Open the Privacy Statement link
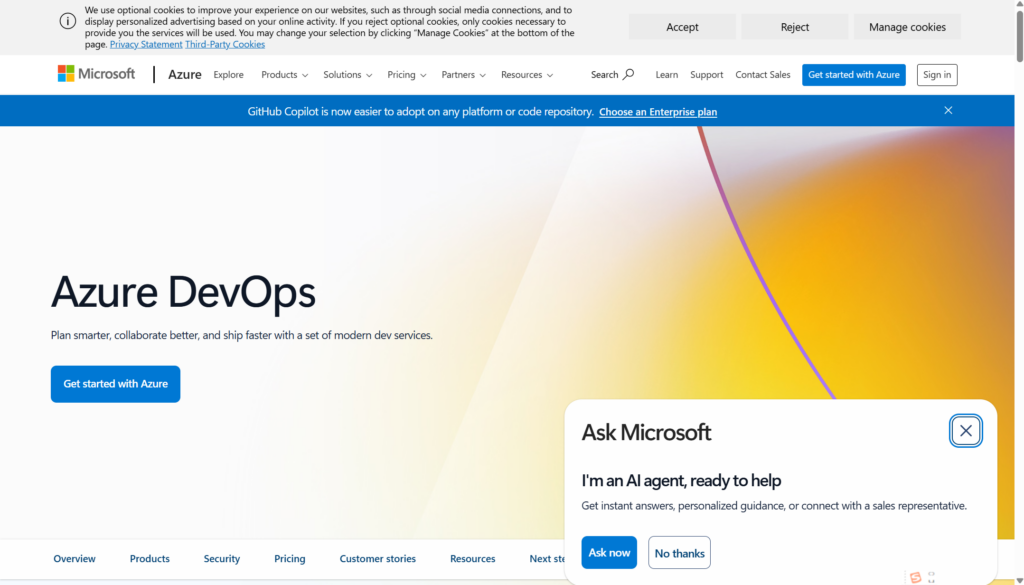This screenshot has width=1024, height=585. pos(146,44)
